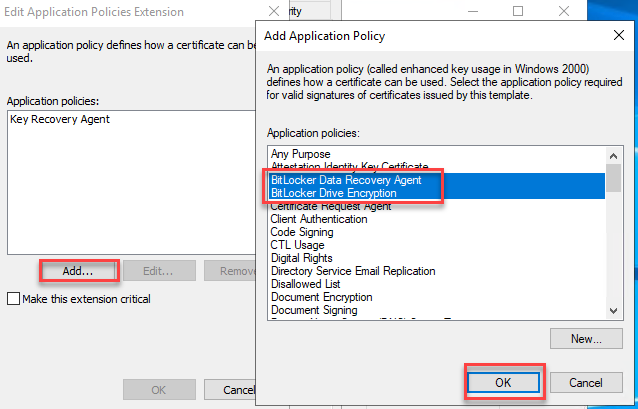
Task: Choose BitLocker Data Recovery Agent
Action: pos(346,180)
